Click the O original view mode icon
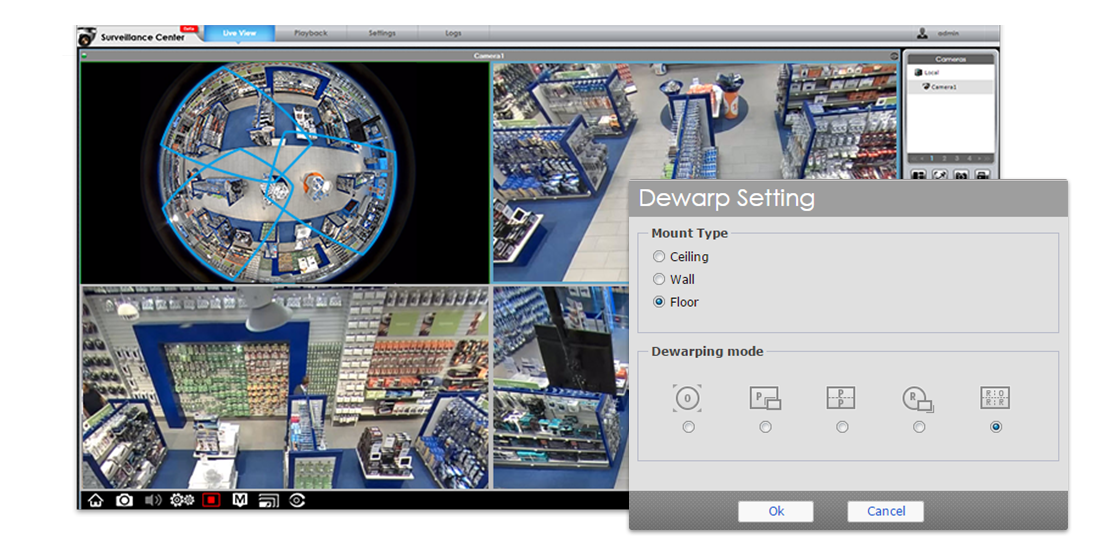 click(687, 398)
